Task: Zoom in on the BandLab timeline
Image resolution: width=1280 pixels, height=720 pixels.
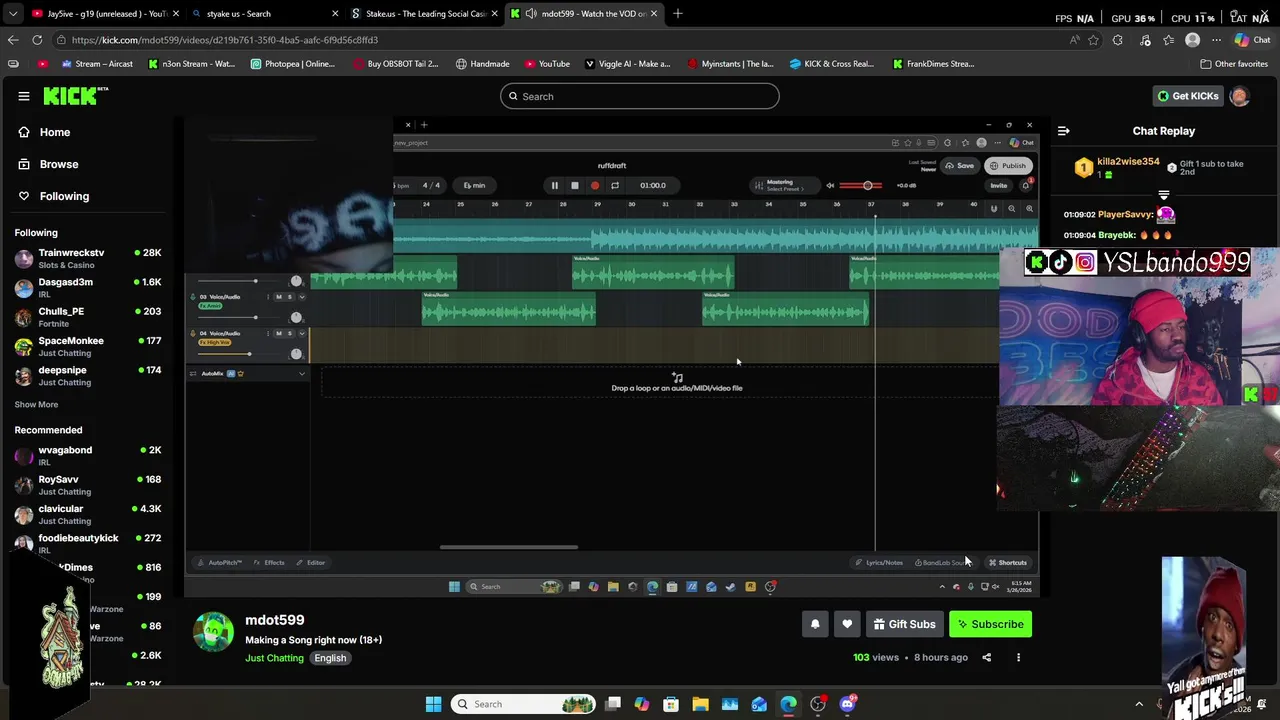Action: click(1029, 208)
